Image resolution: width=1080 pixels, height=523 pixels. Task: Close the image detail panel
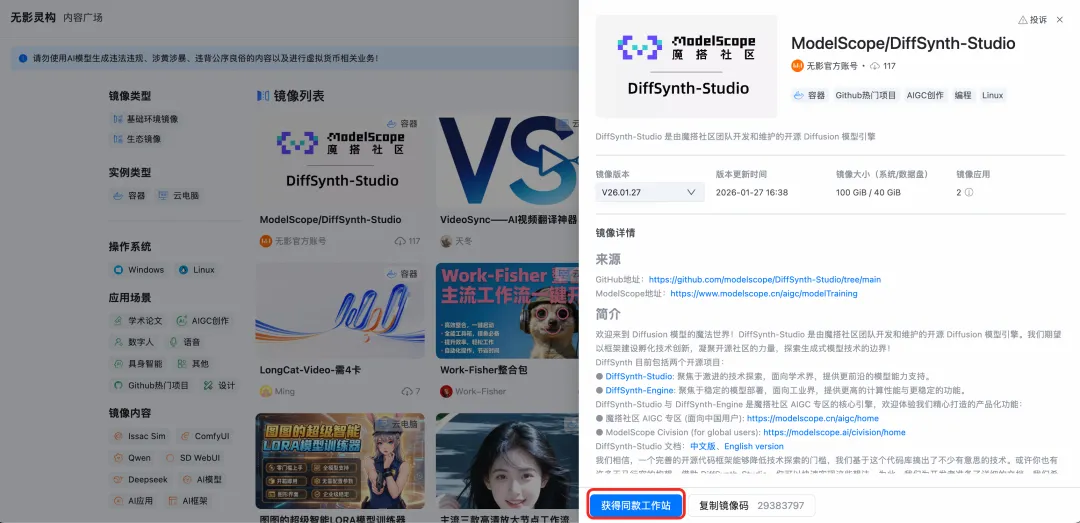(1060, 20)
